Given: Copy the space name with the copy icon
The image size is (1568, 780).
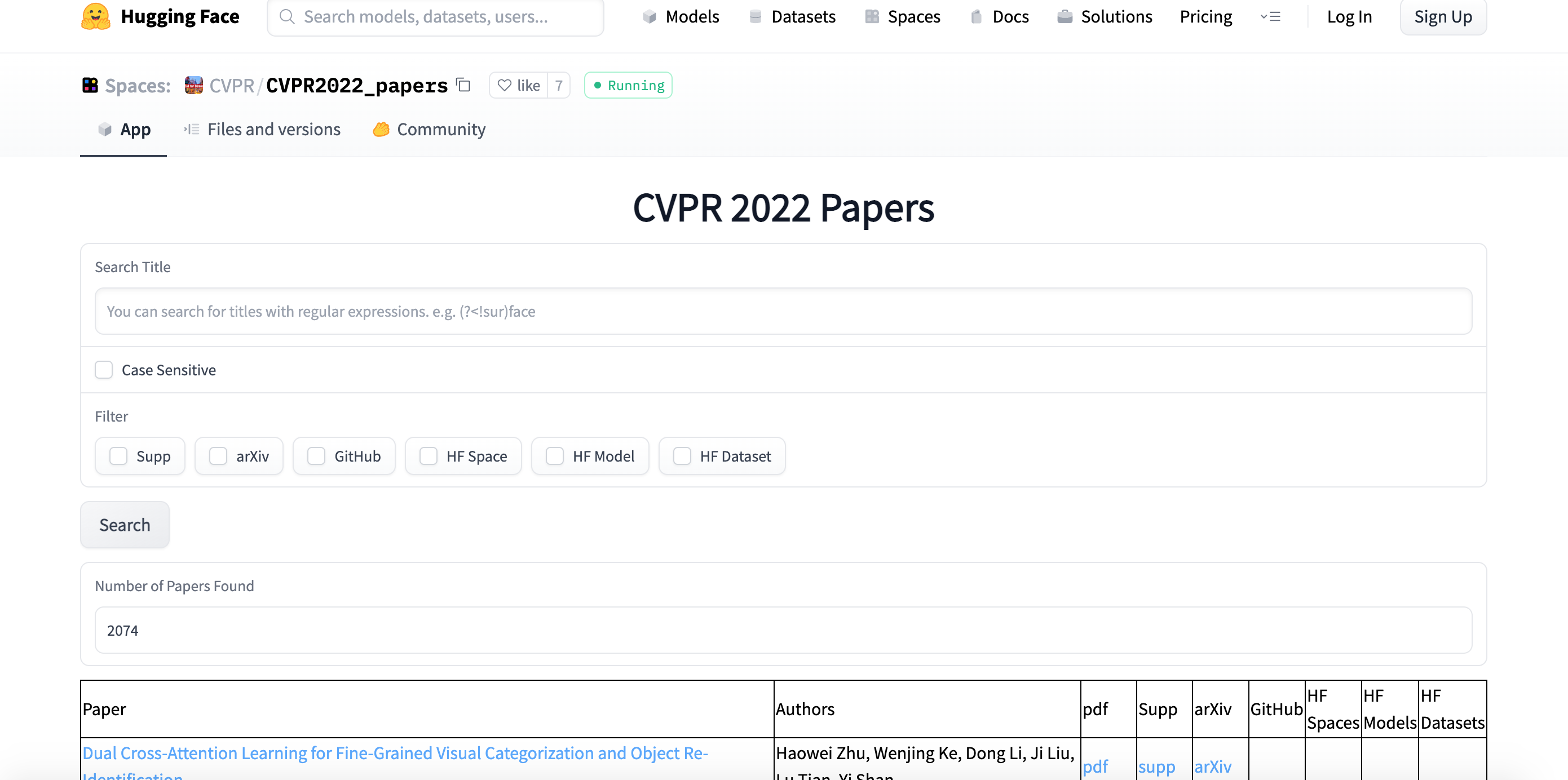Looking at the screenshot, I should [463, 85].
